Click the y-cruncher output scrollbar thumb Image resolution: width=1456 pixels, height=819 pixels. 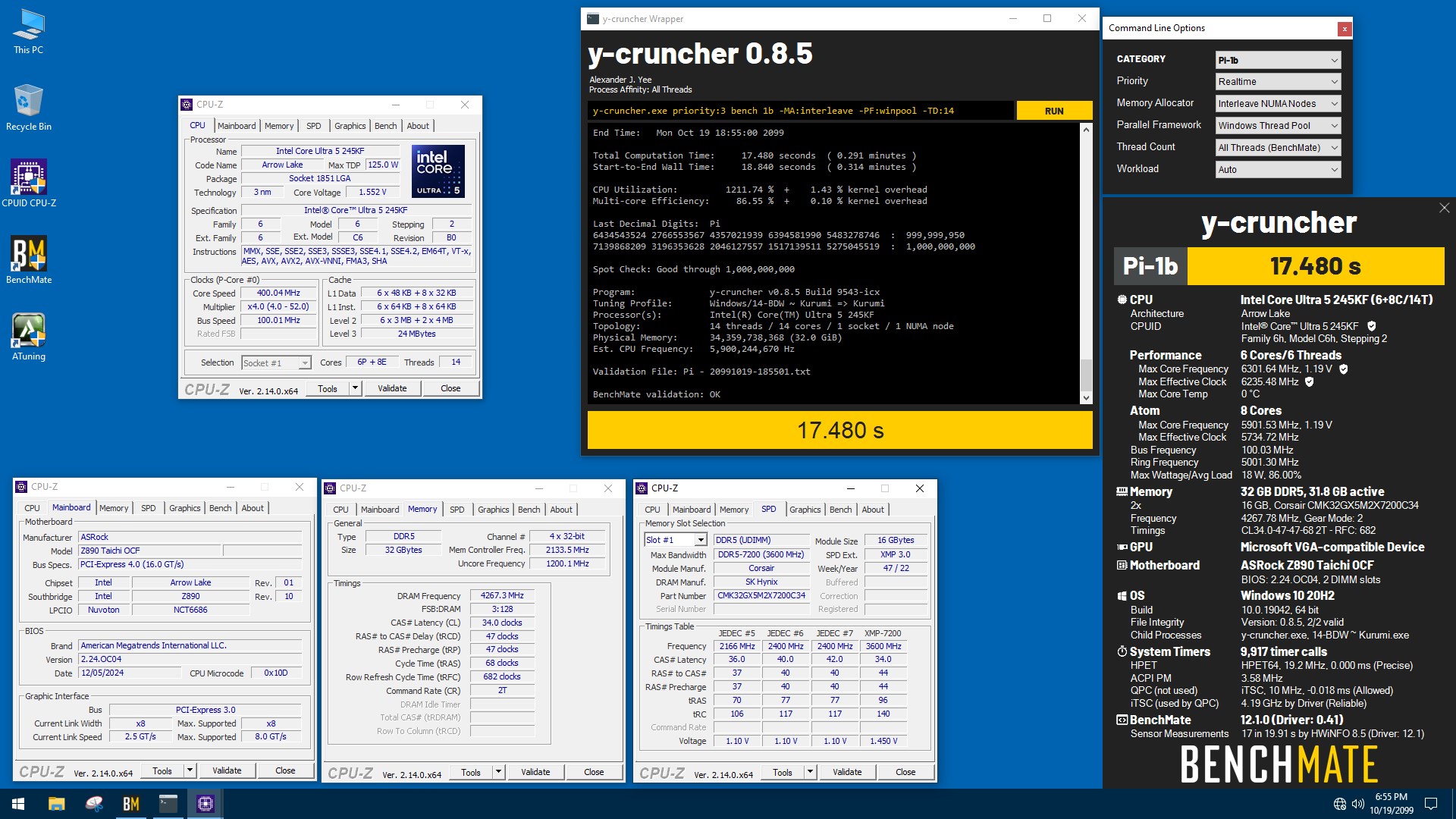1086,375
